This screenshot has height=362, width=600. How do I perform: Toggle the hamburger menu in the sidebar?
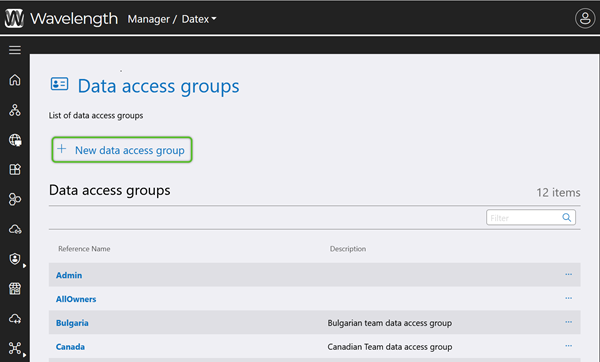[x=15, y=50]
